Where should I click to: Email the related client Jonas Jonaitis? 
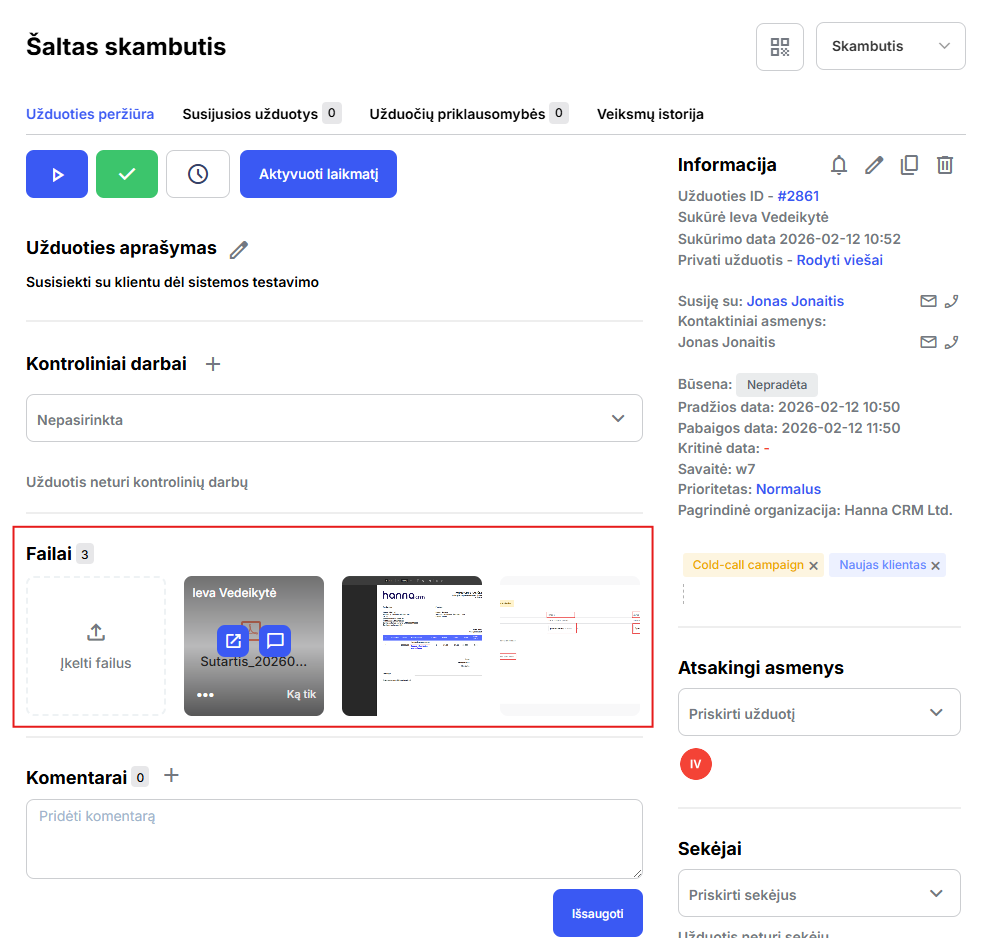(928, 301)
